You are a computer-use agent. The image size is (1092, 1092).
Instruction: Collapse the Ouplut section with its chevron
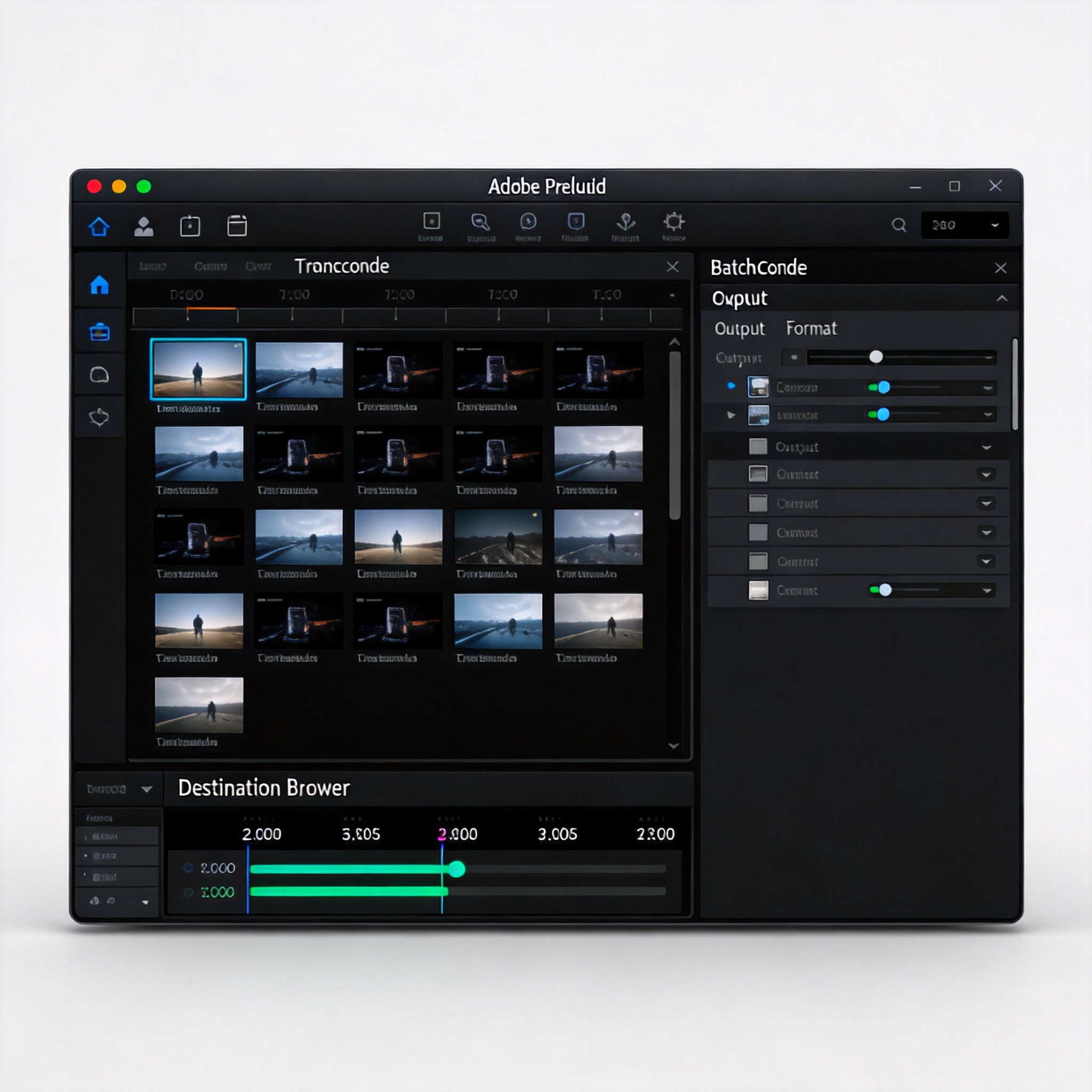pyautogui.click(x=1001, y=298)
